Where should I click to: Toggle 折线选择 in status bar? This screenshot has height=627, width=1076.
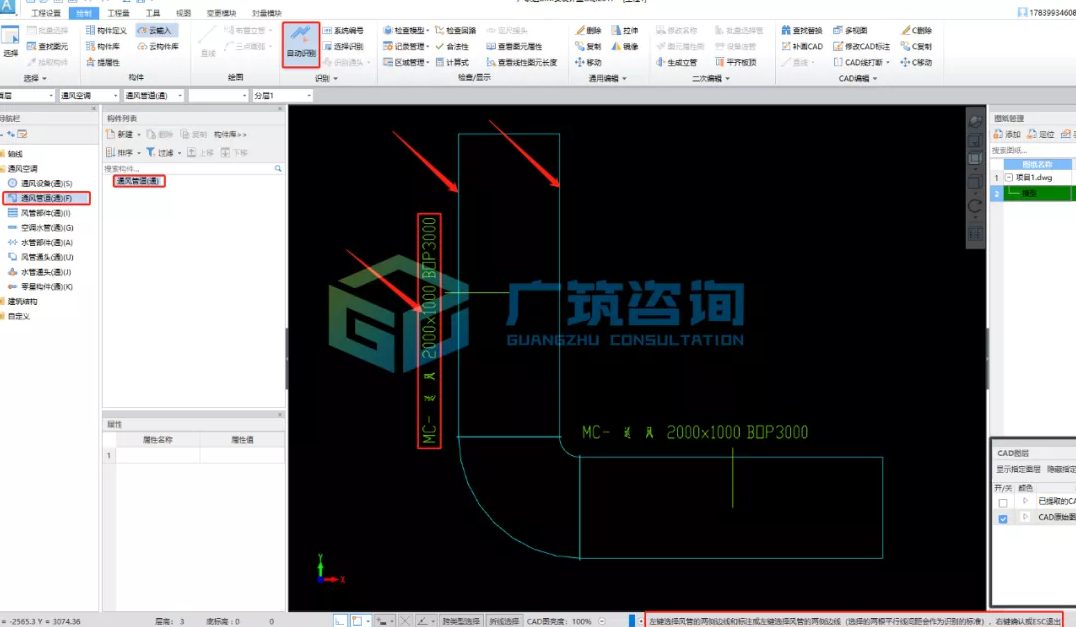coord(504,621)
